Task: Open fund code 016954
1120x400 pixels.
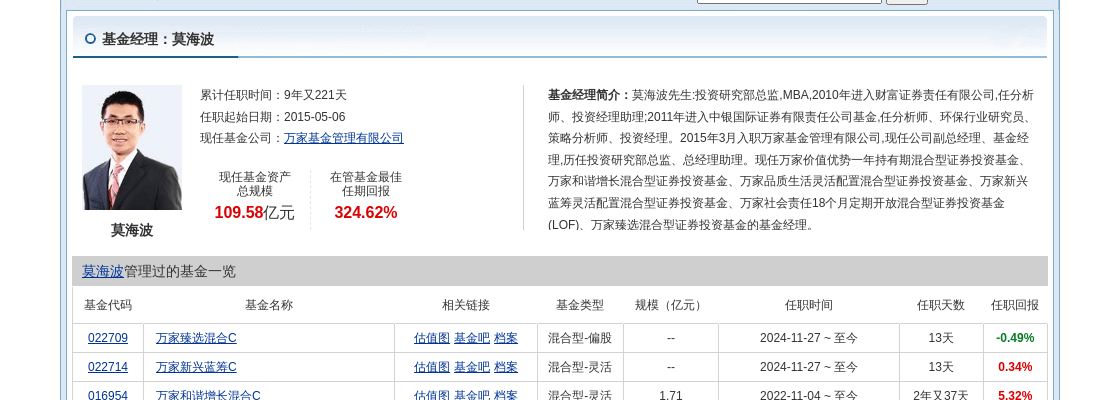Action: pos(108,395)
